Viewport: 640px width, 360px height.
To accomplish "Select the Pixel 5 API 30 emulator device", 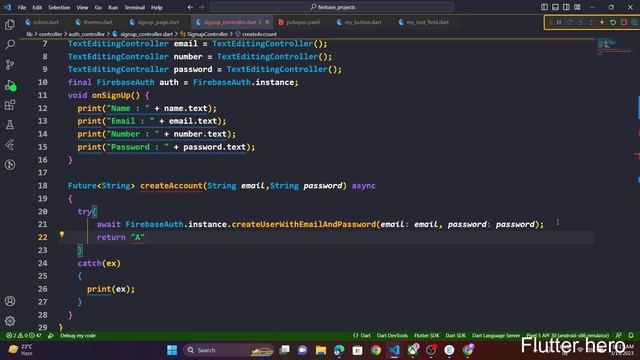I will [x=568, y=336].
